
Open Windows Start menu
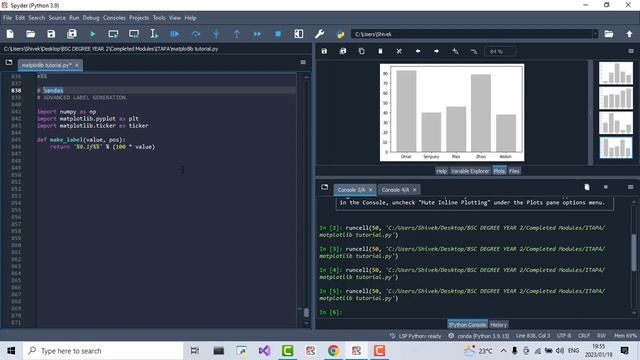(11, 351)
